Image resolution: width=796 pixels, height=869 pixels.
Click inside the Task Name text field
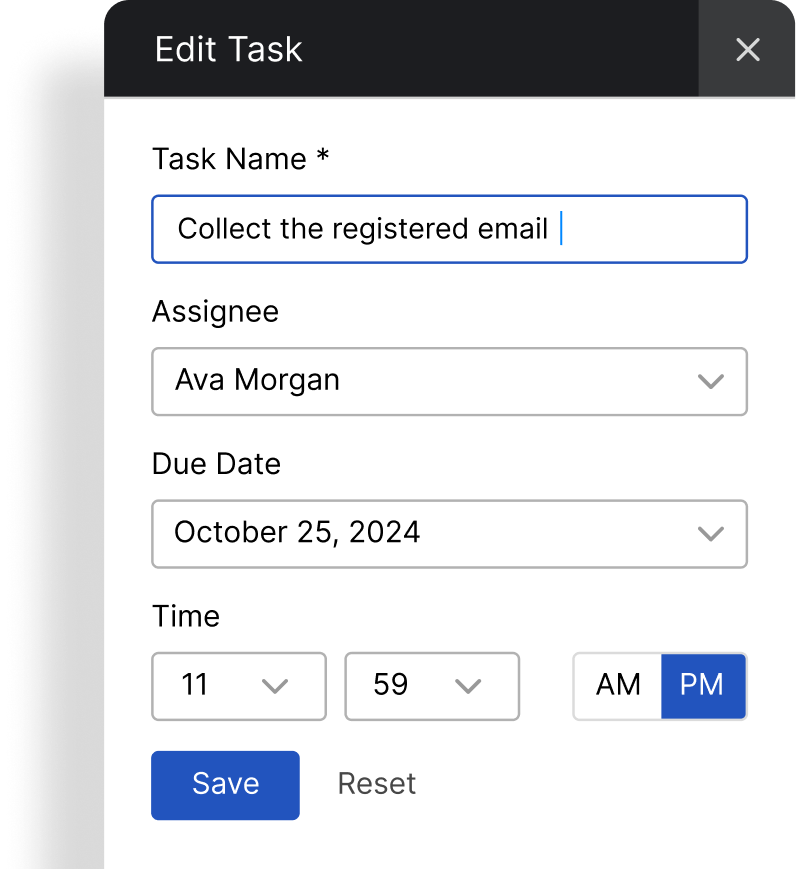[449, 229]
